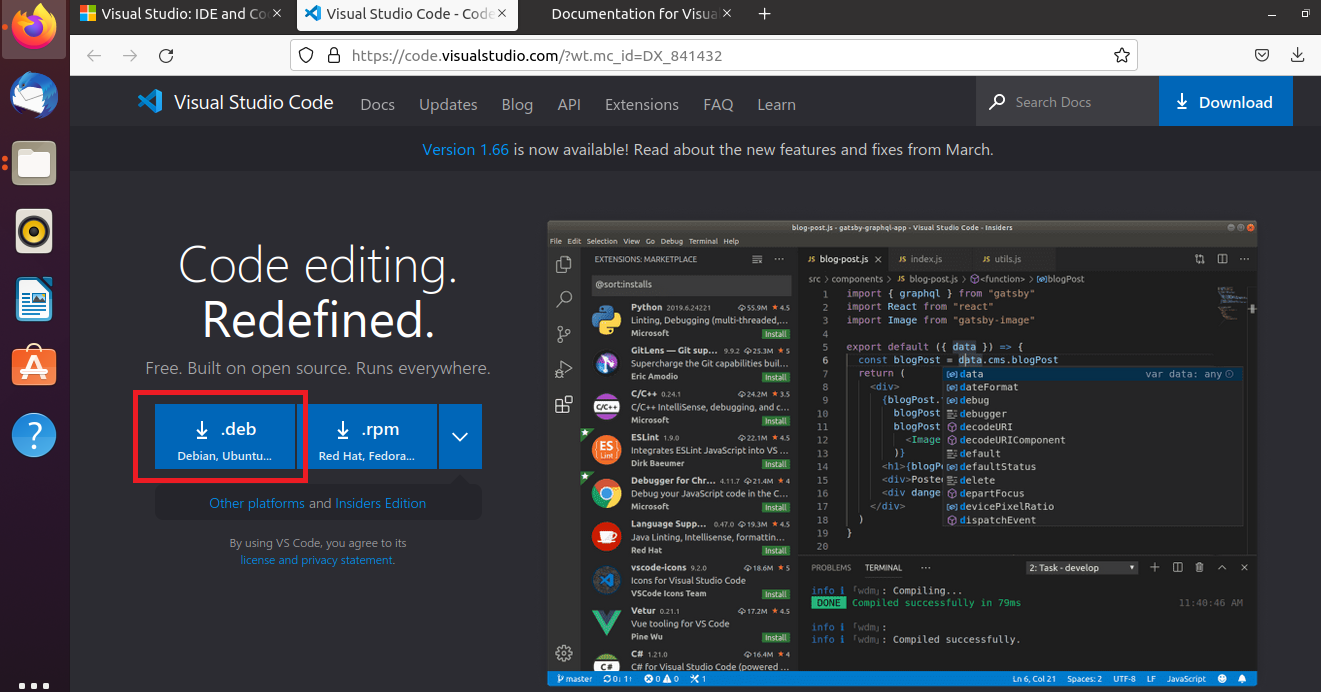The height and width of the screenshot is (692, 1321).
Task: Download the .rpm package for Red Hat, Fedora
Action: pyautogui.click(x=367, y=437)
